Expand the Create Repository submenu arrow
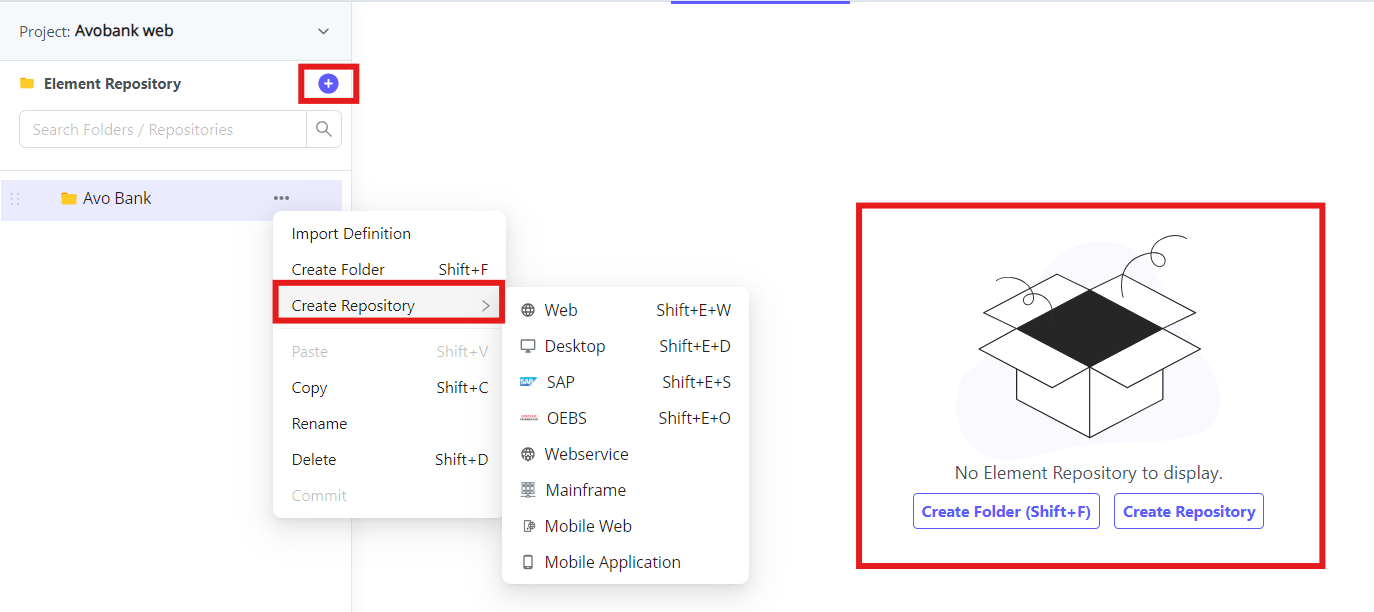Screen dimensions: 1374x612 pyautogui.click(x=485, y=306)
